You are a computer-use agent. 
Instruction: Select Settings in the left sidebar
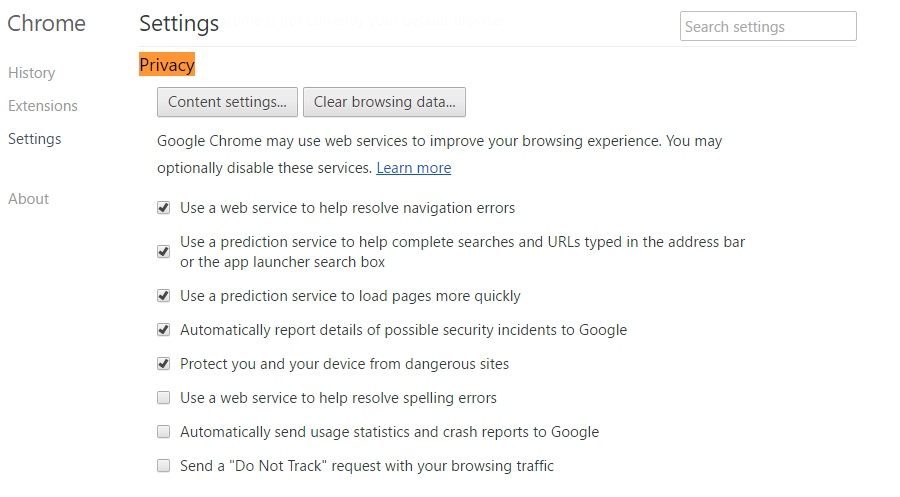[x=35, y=139]
